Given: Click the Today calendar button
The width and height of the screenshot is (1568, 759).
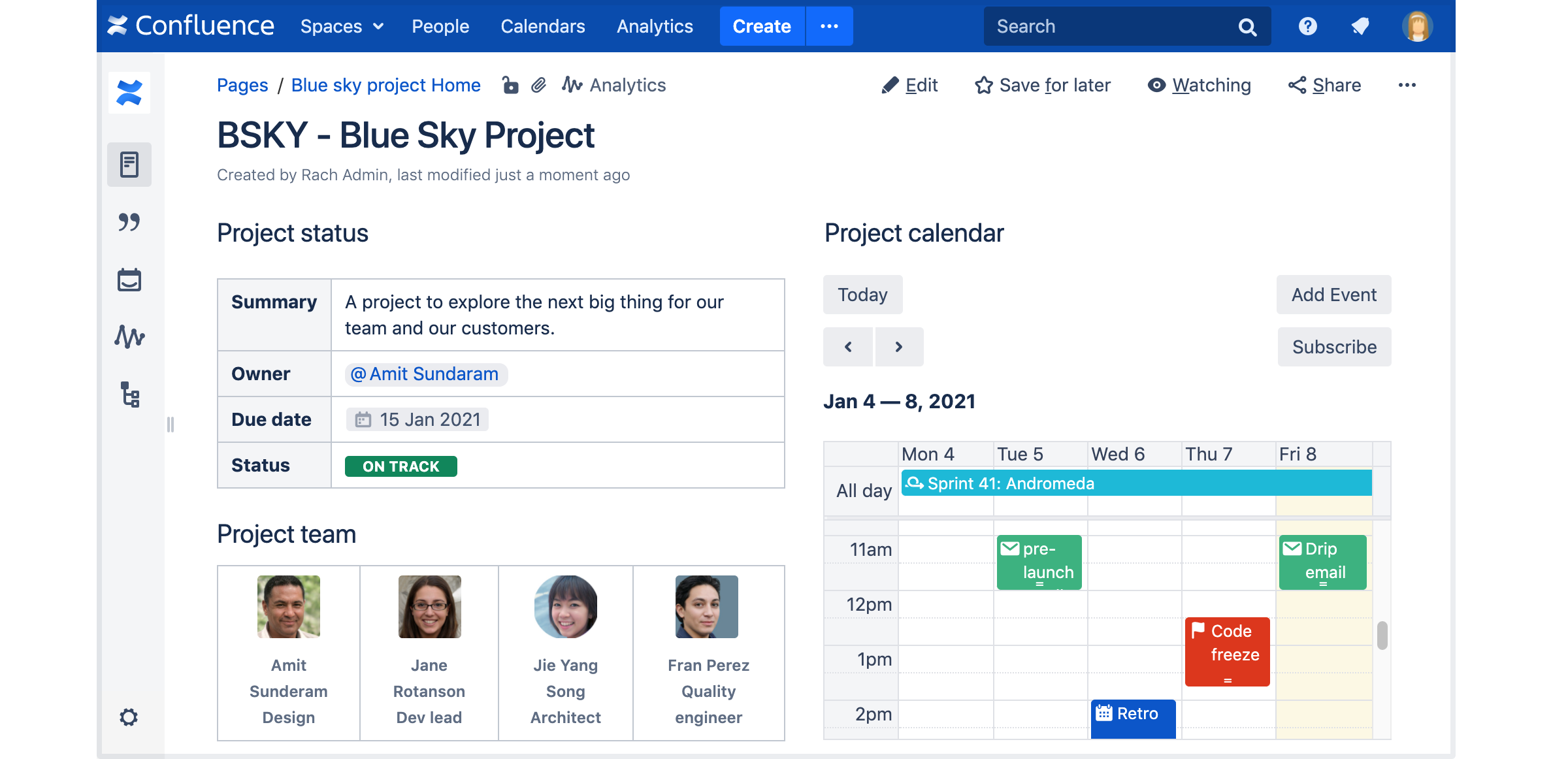Looking at the screenshot, I should coord(863,295).
